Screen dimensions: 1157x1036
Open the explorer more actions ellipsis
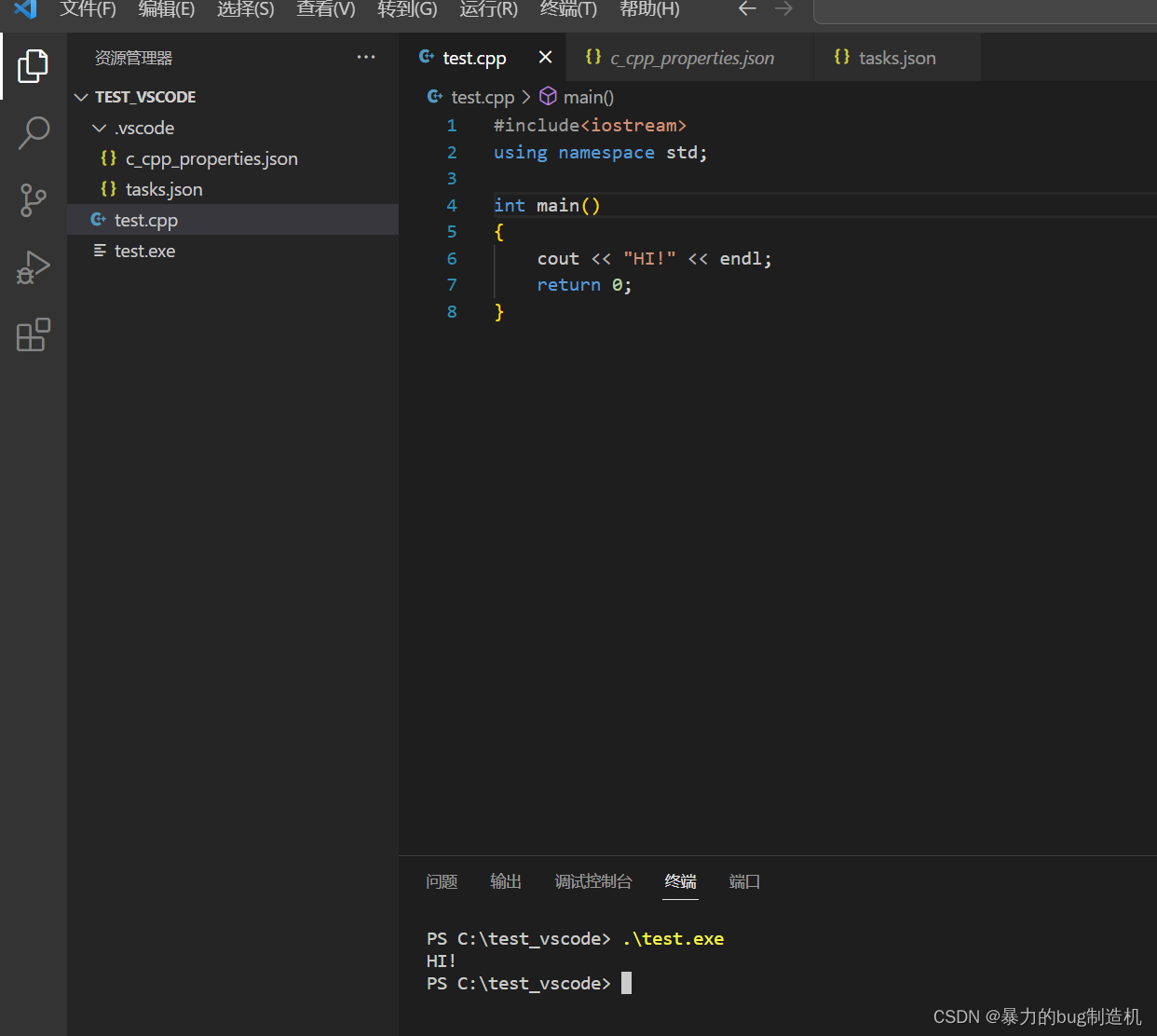coord(366,57)
